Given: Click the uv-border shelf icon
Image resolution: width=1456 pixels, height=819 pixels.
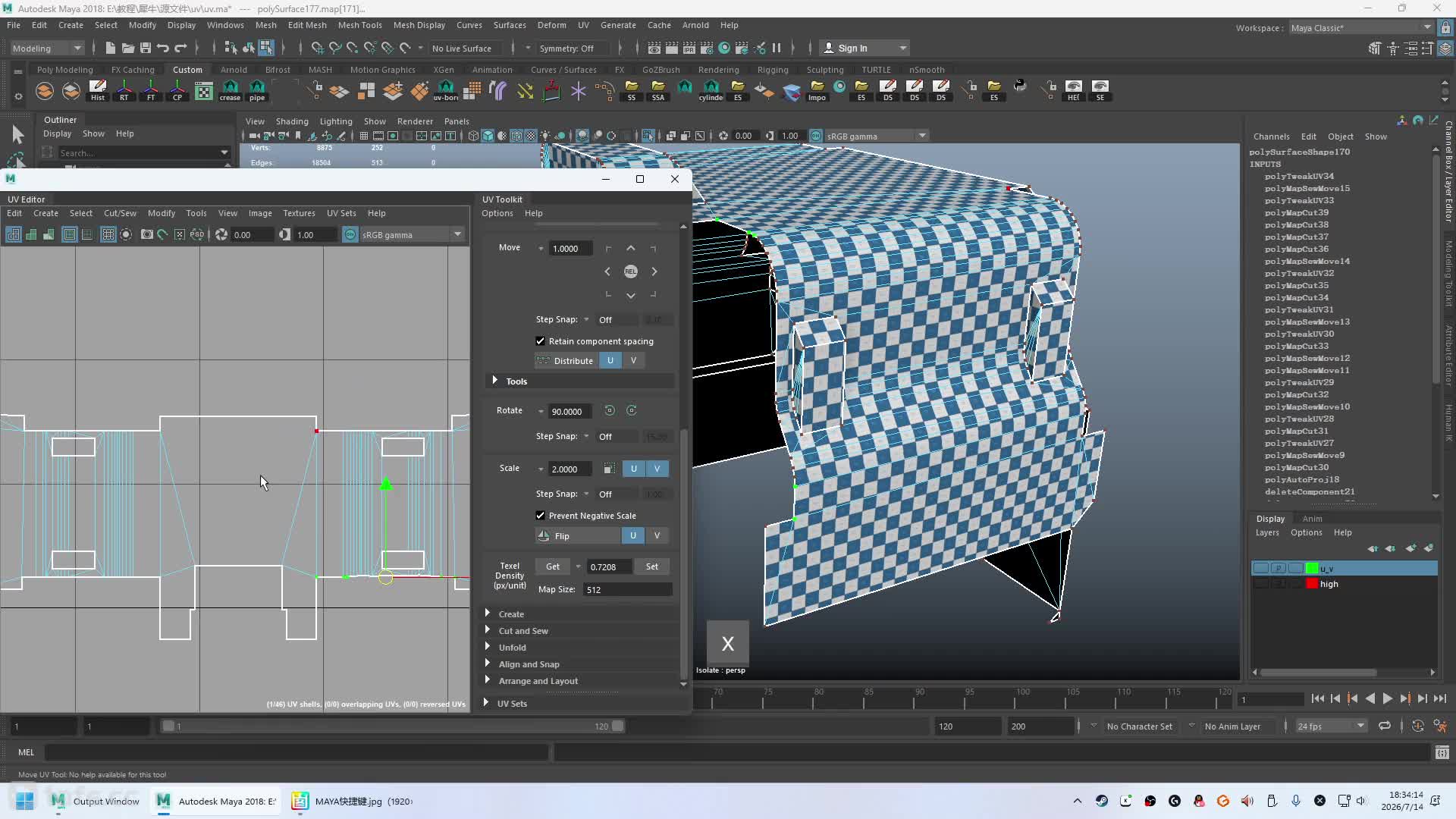Looking at the screenshot, I should click(x=446, y=91).
